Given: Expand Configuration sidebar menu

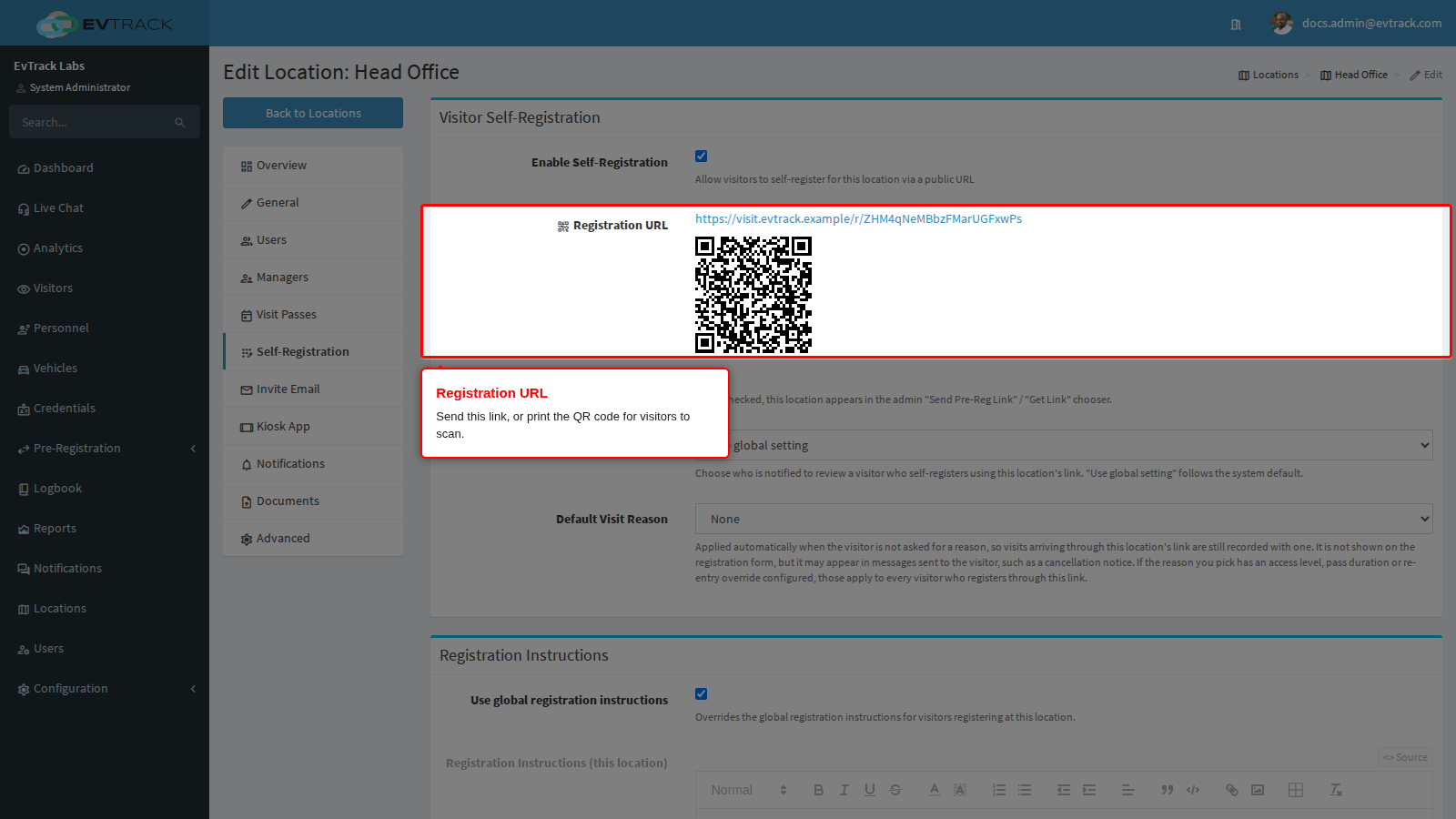Looking at the screenshot, I should point(105,689).
